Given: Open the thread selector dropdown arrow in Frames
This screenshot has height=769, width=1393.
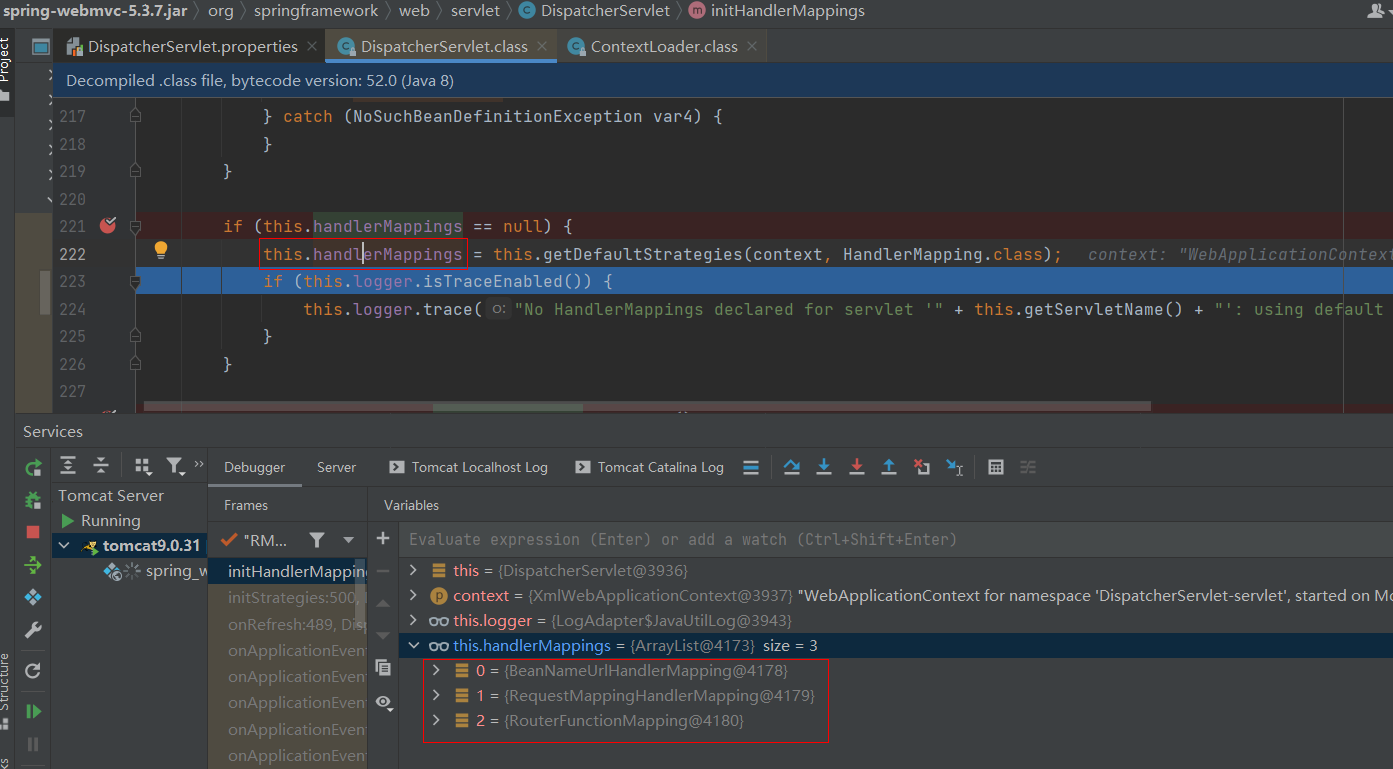Looking at the screenshot, I should point(348,540).
